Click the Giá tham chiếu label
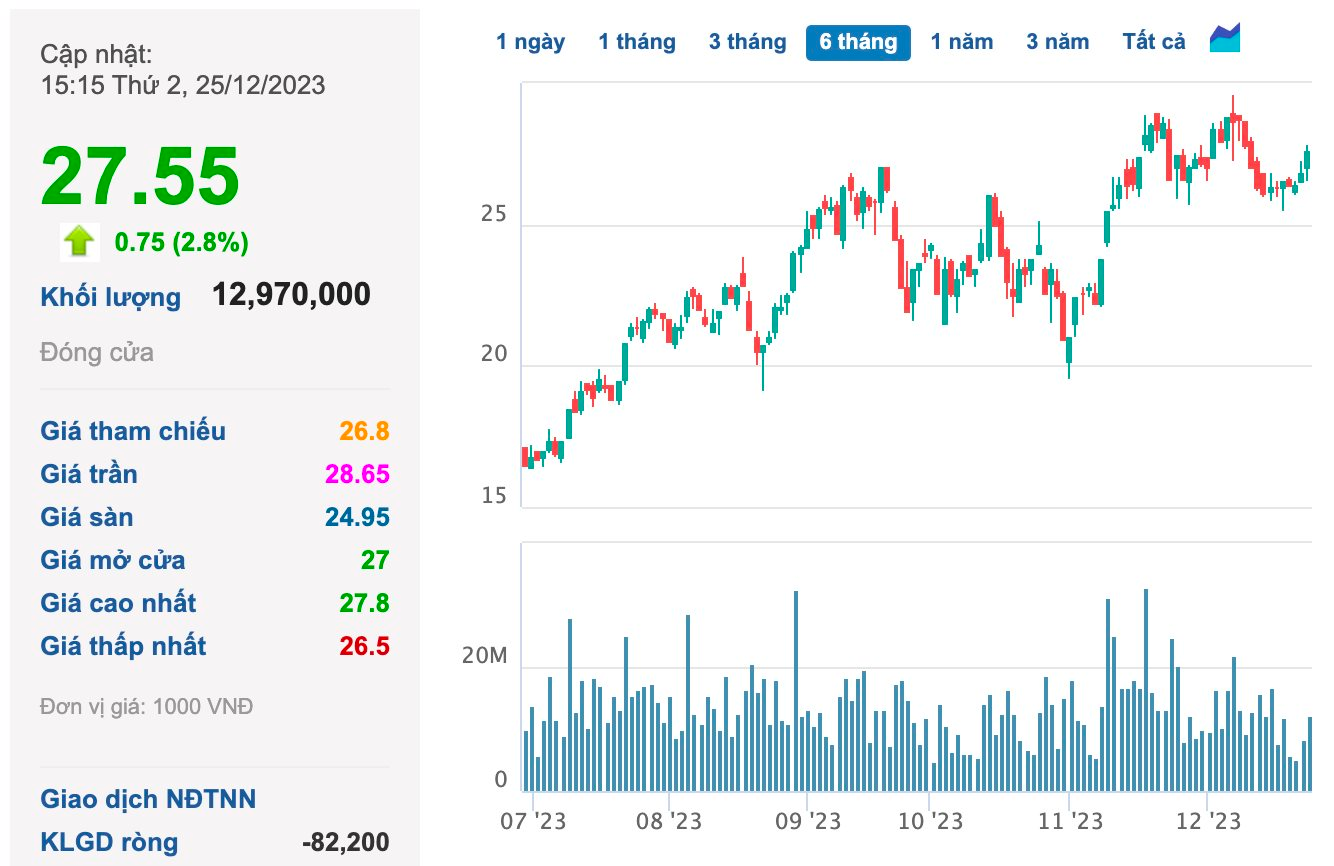 [133, 431]
